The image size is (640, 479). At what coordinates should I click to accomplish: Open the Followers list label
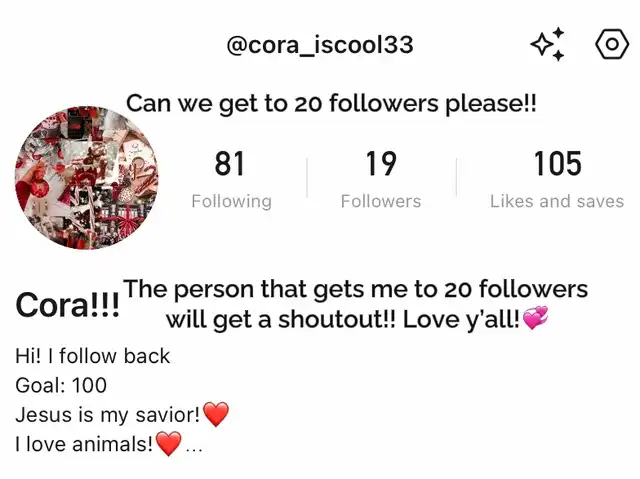tap(381, 201)
